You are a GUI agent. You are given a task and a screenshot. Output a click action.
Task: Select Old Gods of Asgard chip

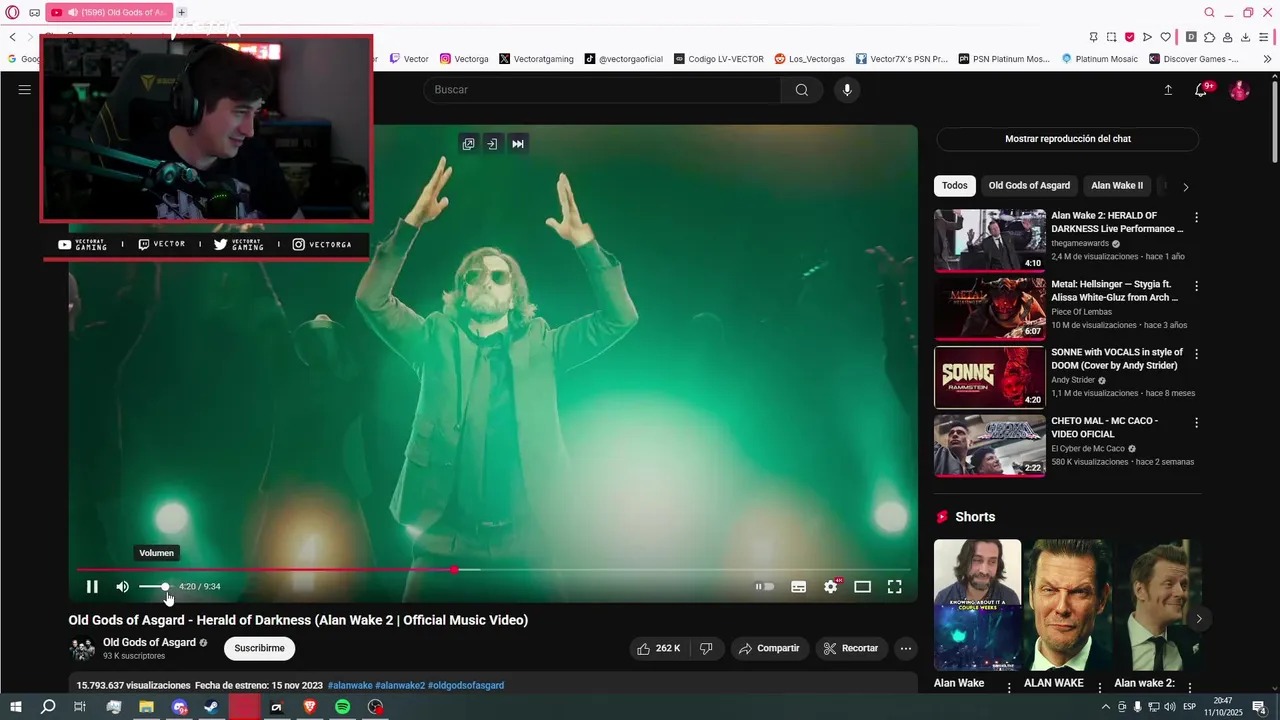[1029, 186]
